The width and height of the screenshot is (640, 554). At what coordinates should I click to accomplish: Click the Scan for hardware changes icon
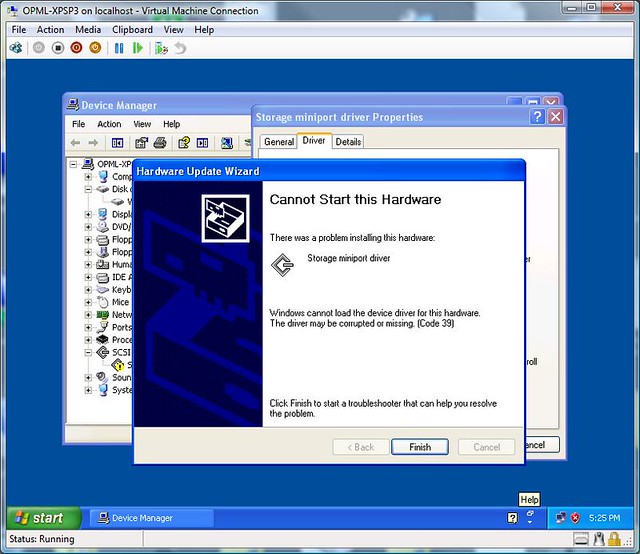(227, 143)
